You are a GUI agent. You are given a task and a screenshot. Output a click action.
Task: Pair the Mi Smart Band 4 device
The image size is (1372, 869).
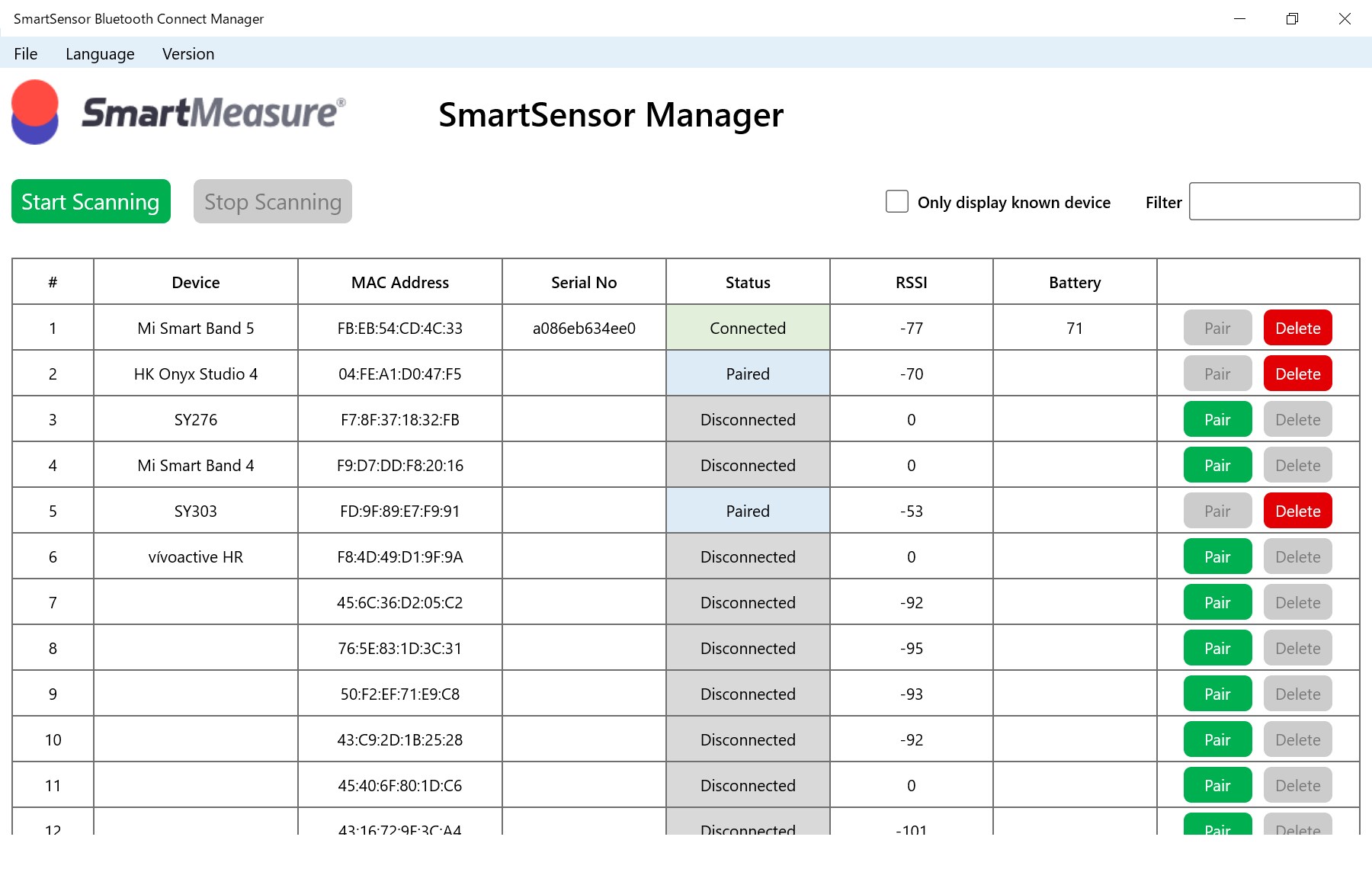[1217, 465]
